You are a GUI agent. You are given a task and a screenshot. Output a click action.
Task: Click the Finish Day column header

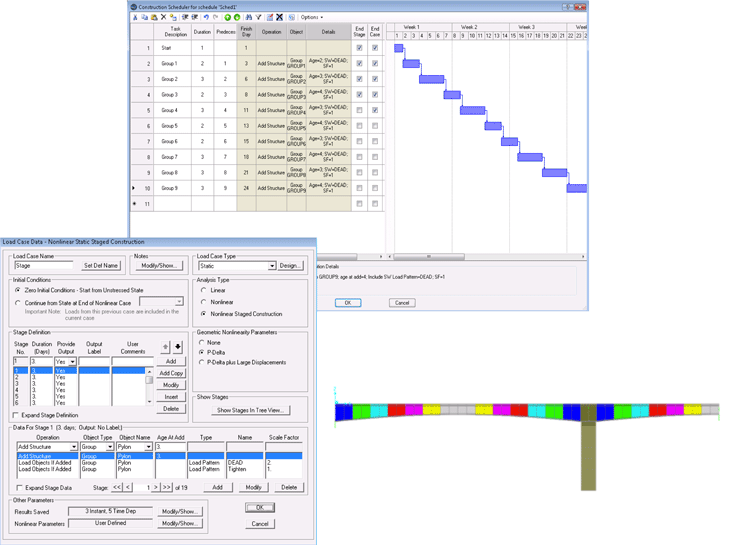pos(246,32)
